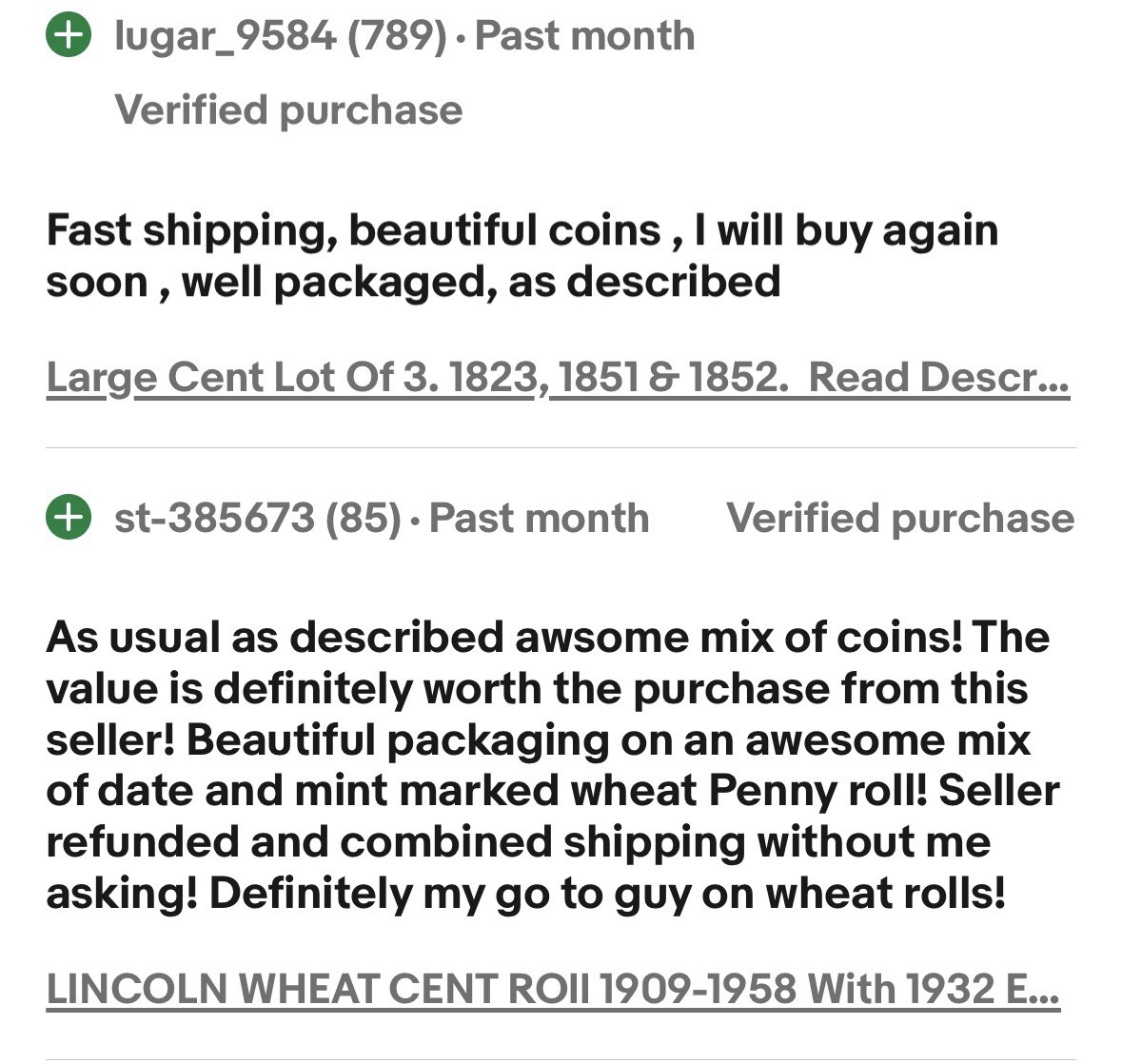Click the divider line between the reviews
Screen dimensions: 1122x1064
pyautogui.click(x=561, y=447)
